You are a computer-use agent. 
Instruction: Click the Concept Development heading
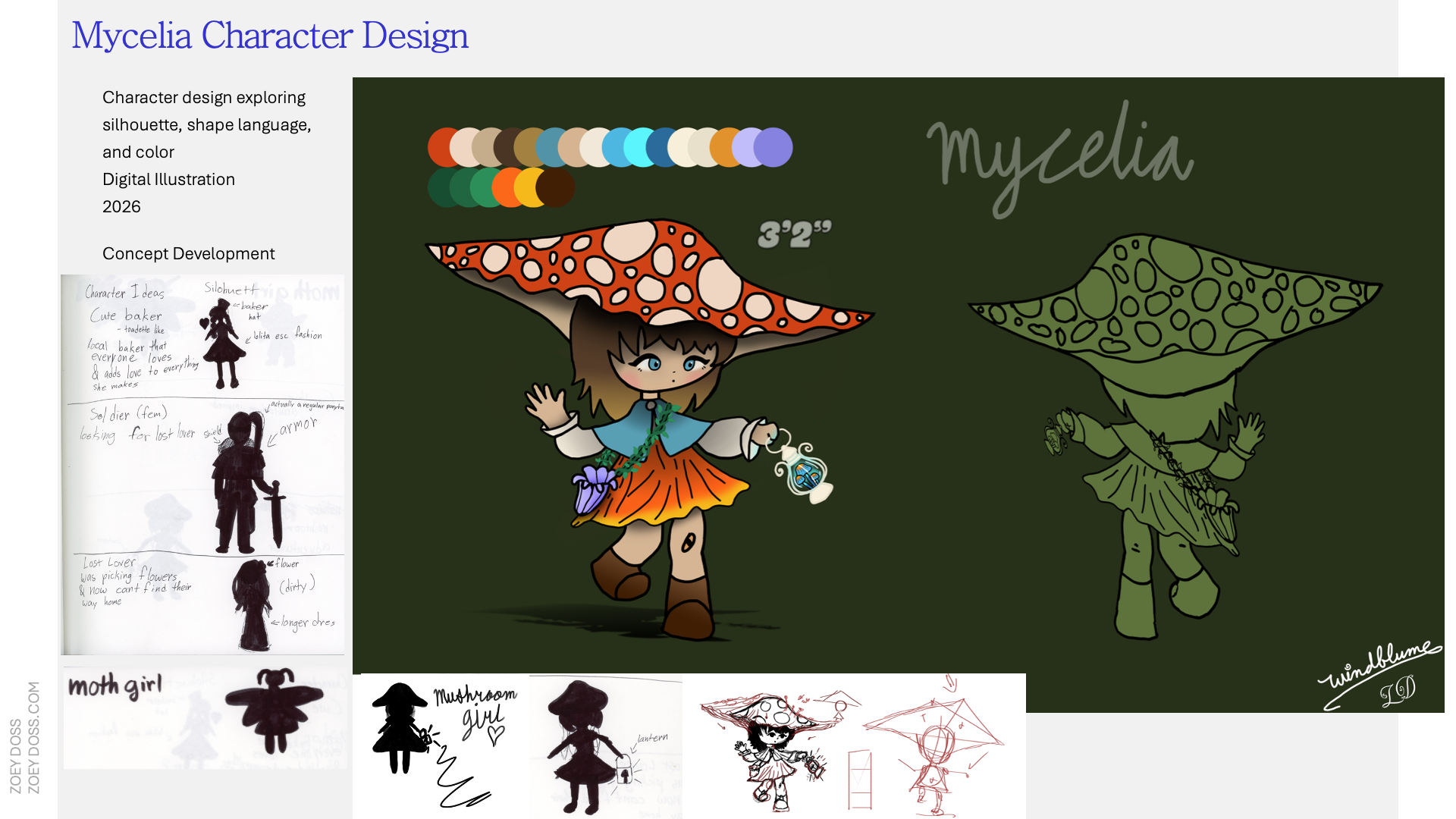pos(189,253)
